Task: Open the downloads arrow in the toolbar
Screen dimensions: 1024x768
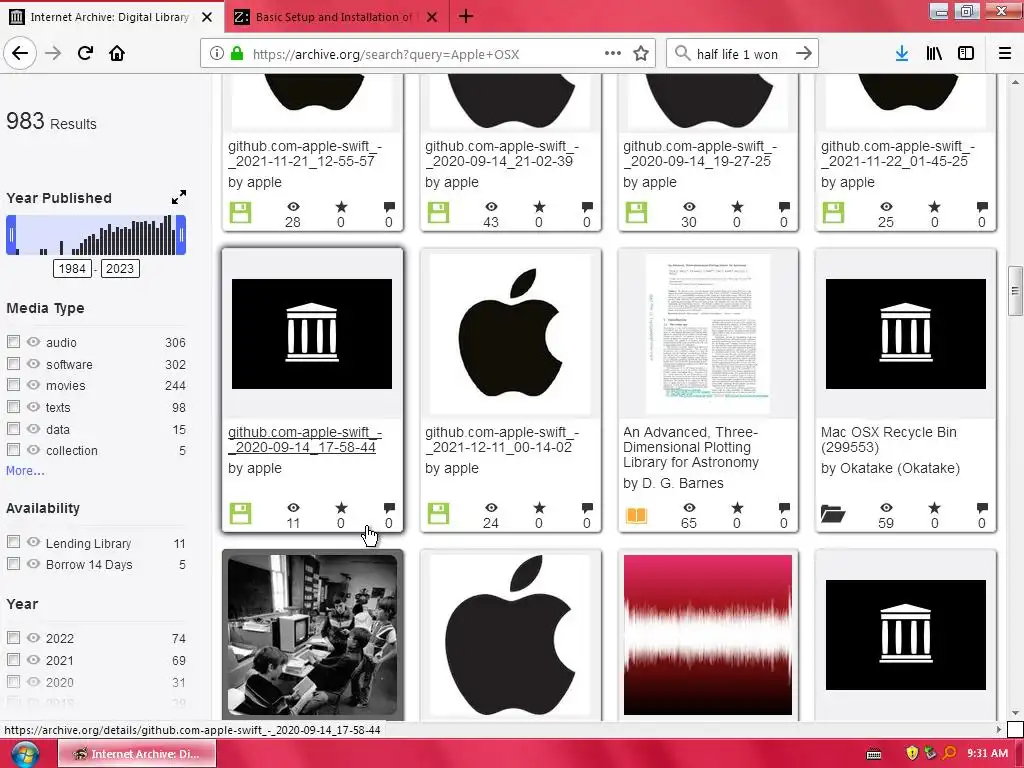Action: pos(902,54)
